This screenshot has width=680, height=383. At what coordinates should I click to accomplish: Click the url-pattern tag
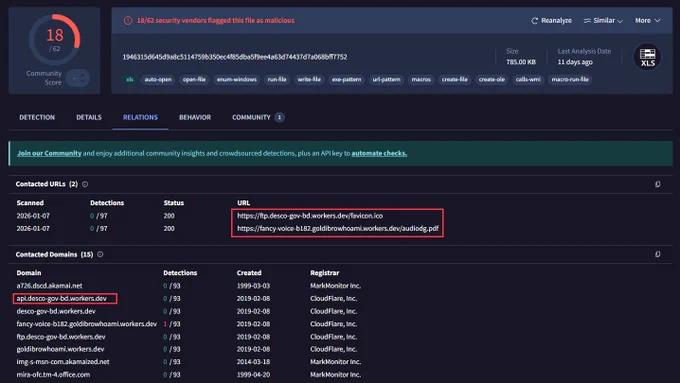pyautogui.click(x=386, y=79)
